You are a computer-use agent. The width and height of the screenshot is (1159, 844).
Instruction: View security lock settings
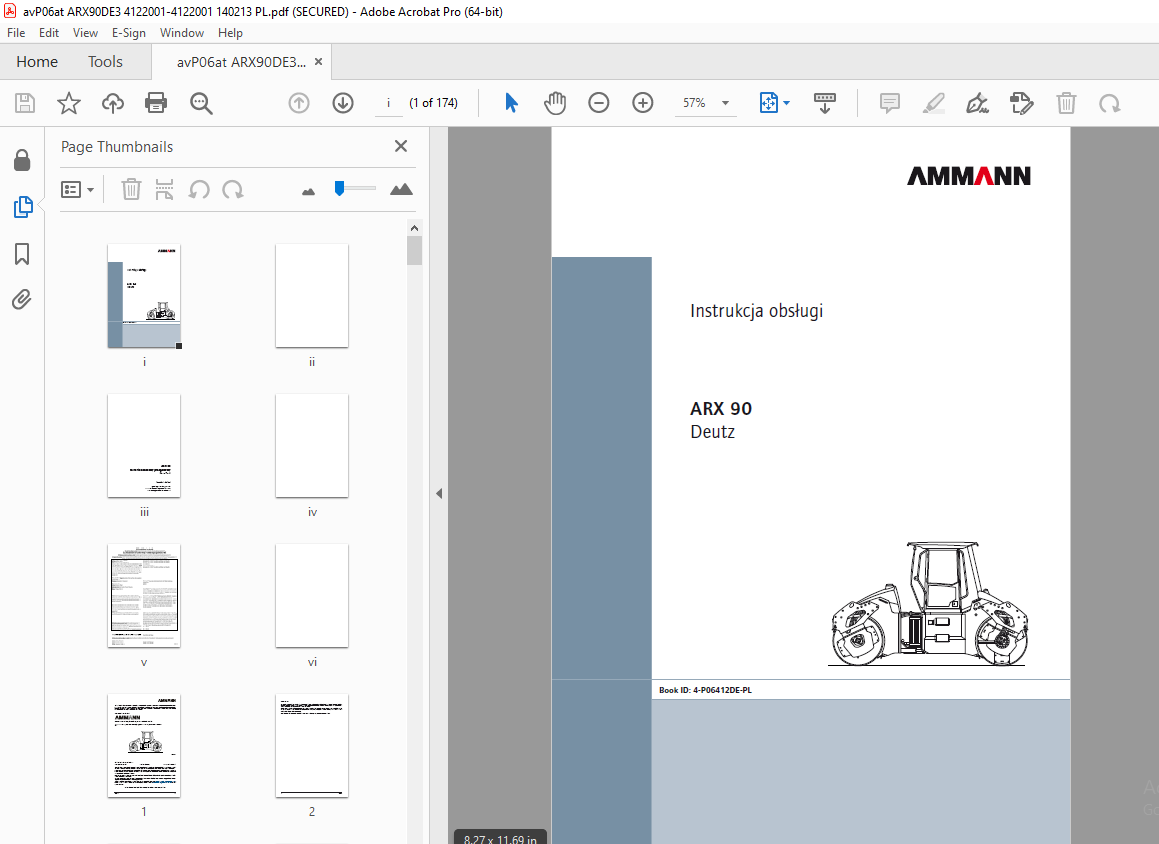coord(22,160)
